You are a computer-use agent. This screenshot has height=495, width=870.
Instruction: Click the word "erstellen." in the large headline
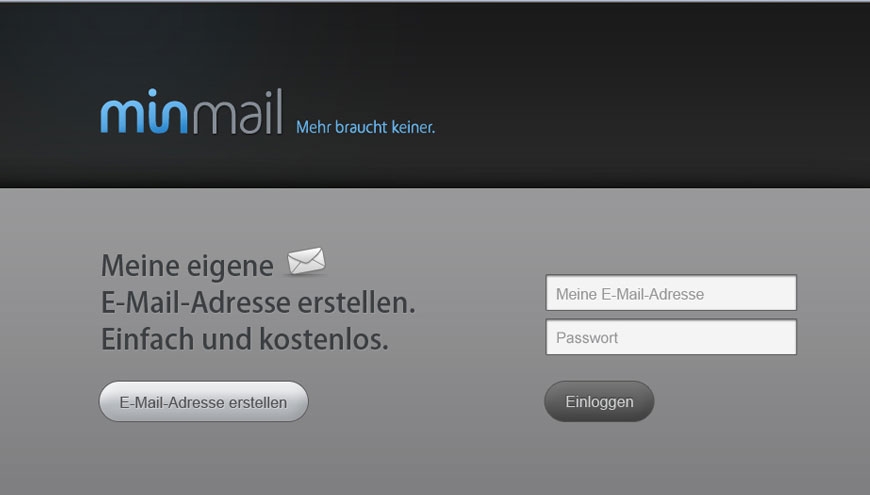click(x=356, y=302)
